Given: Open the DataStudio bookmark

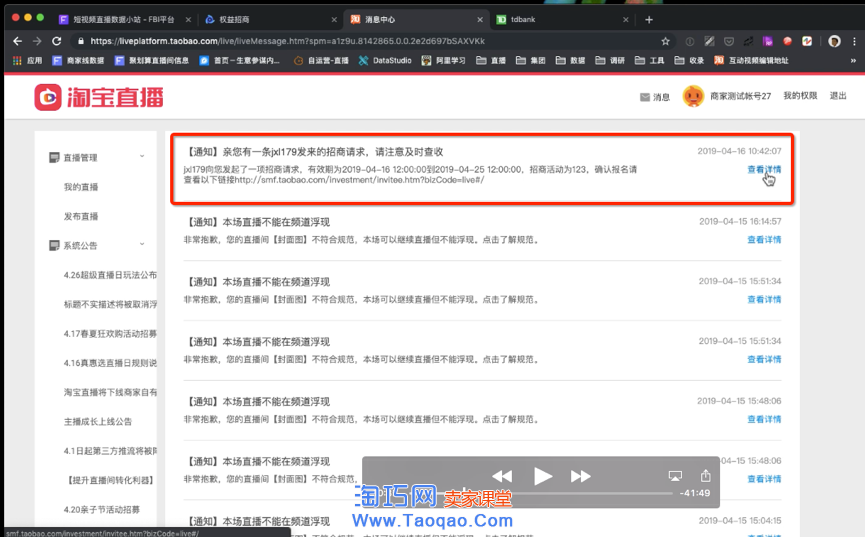Looking at the screenshot, I should pos(385,60).
